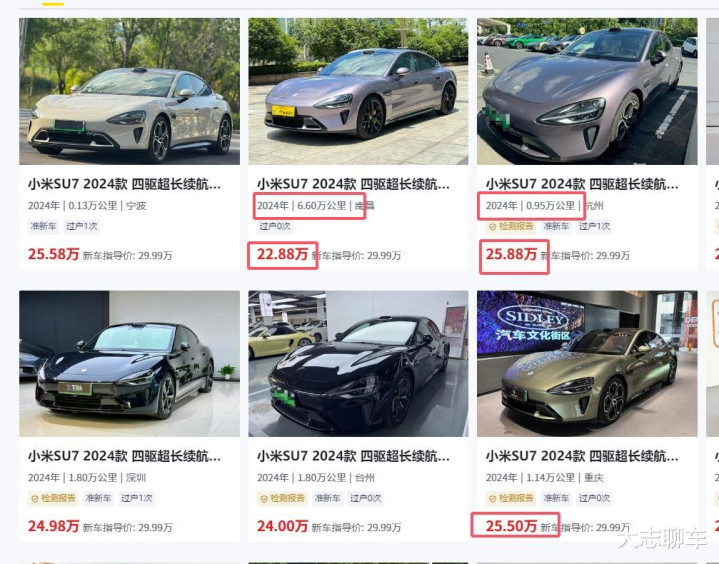
Task: Click the title of the 25.50万 listing
Action: (x=582, y=456)
